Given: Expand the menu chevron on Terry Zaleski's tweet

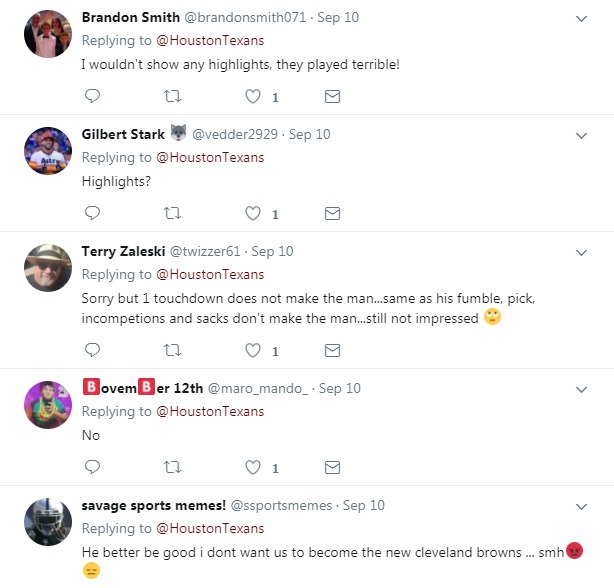Looking at the screenshot, I should pos(582,252).
